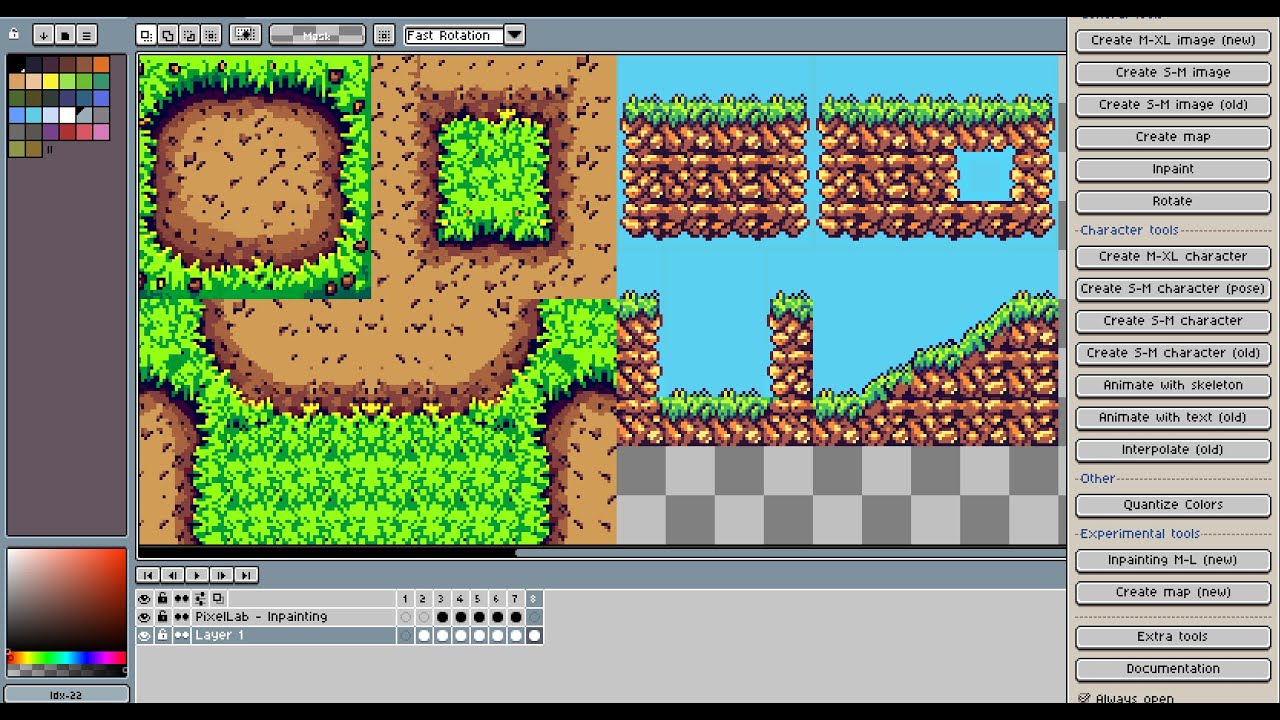Screen dimensions: 1280x720
Task: Click the dropdown arrow next to Fast Rotation
Action: pos(514,35)
